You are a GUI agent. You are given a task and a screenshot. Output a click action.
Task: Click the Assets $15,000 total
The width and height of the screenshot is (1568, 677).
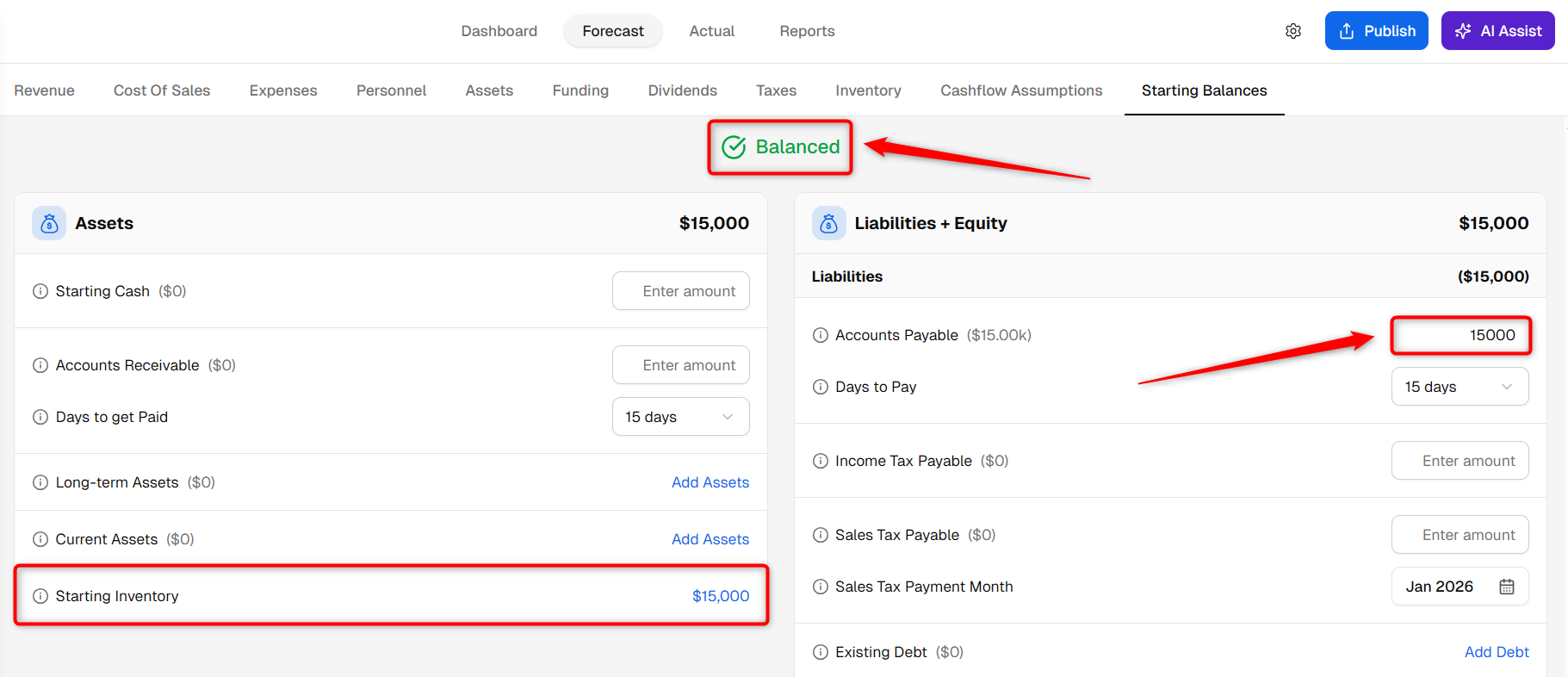pyautogui.click(x=714, y=223)
